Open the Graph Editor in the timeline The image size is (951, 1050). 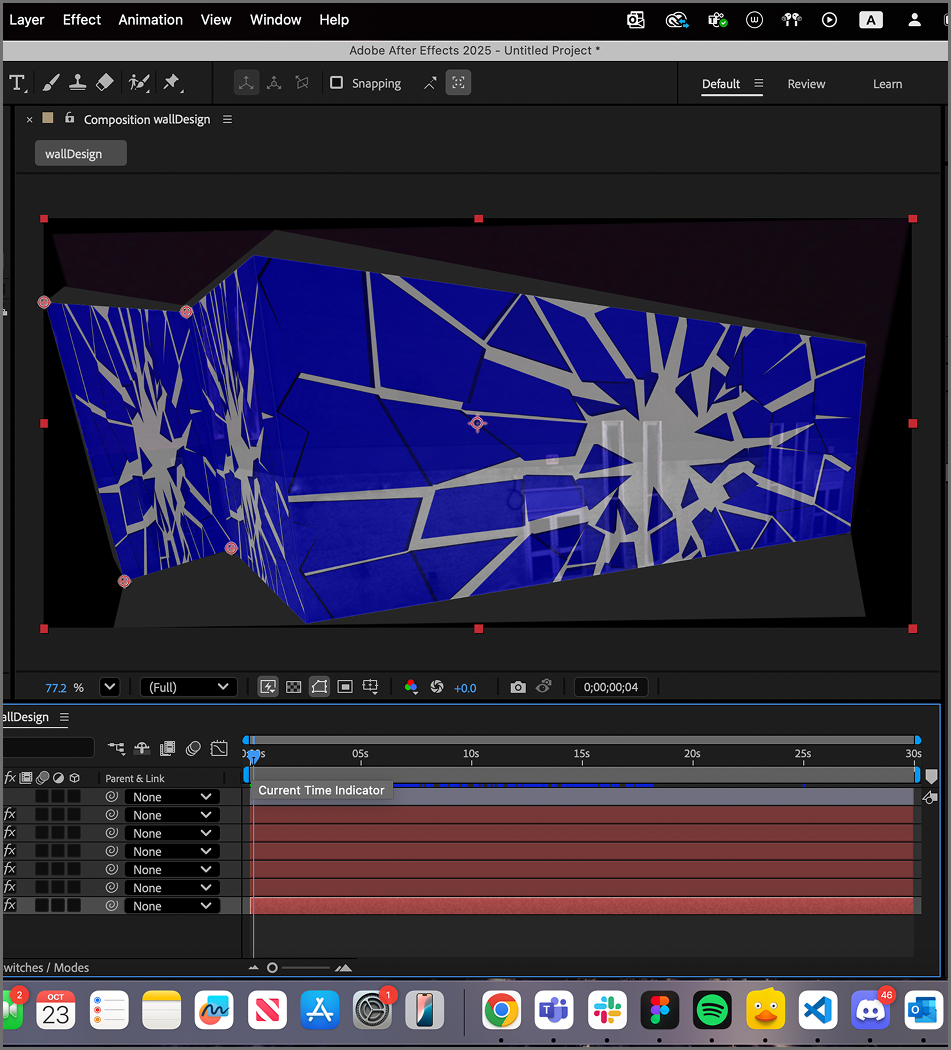coord(219,748)
